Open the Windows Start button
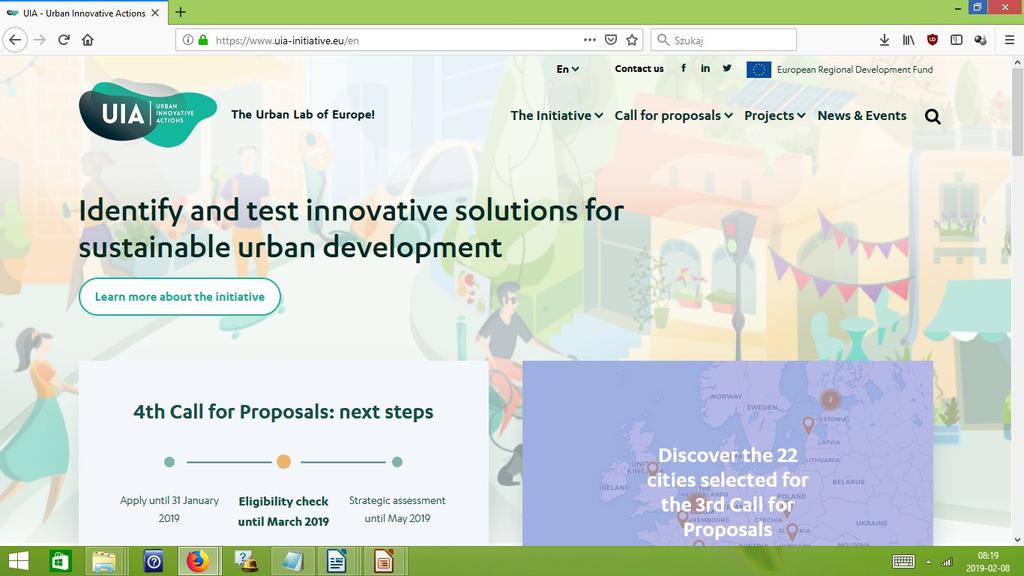This screenshot has width=1024, height=576. coord(18,561)
